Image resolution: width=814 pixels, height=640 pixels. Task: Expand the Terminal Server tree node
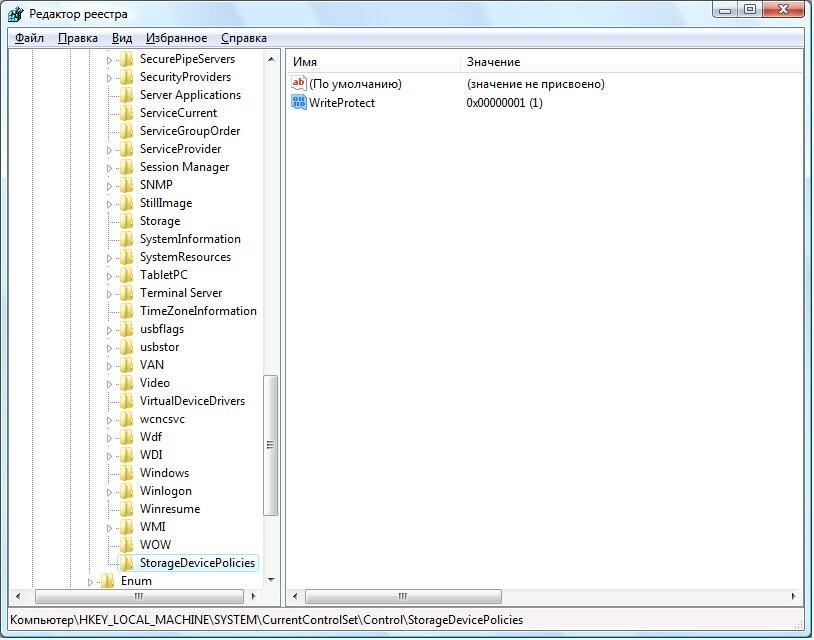109,294
